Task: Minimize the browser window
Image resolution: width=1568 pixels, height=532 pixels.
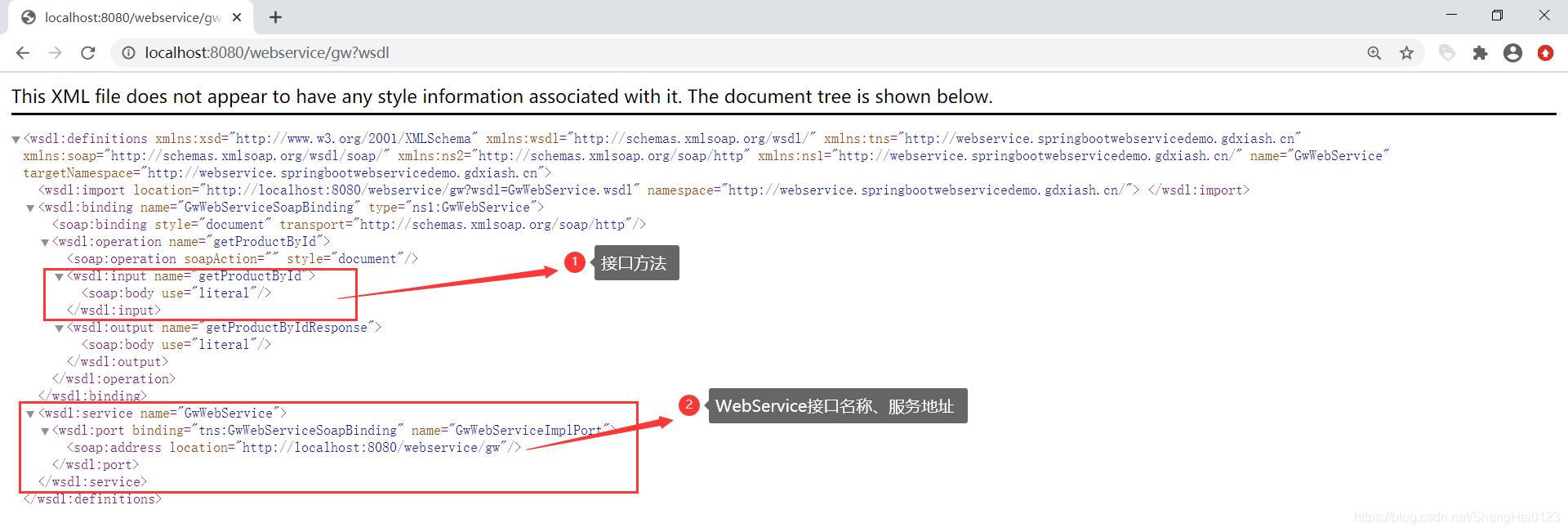Action: 1451,15
